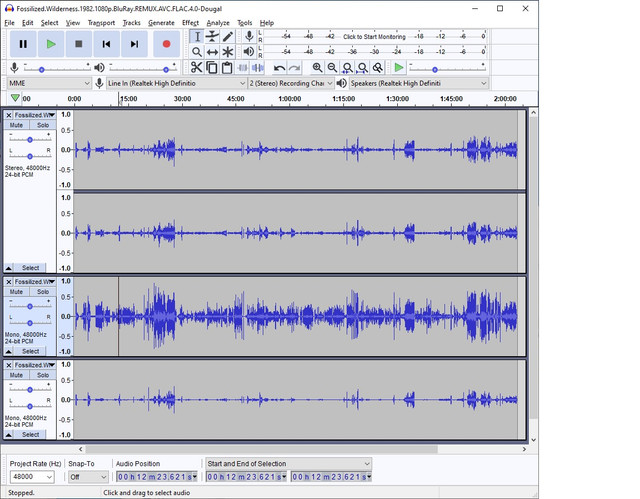
Task: Close the bottom mono track
Action: click(9, 365)
